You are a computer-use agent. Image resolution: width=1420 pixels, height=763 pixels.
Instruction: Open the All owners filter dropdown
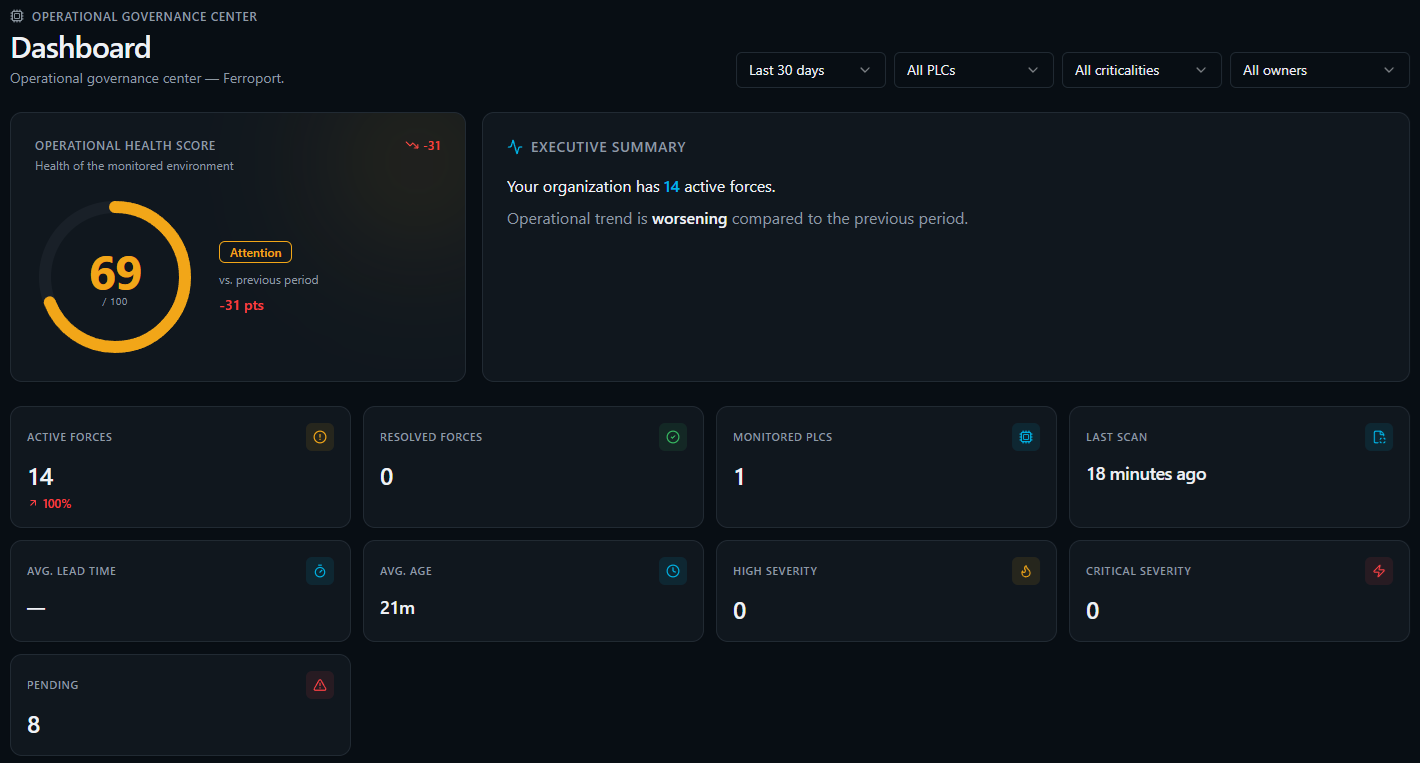[1320, 70]
